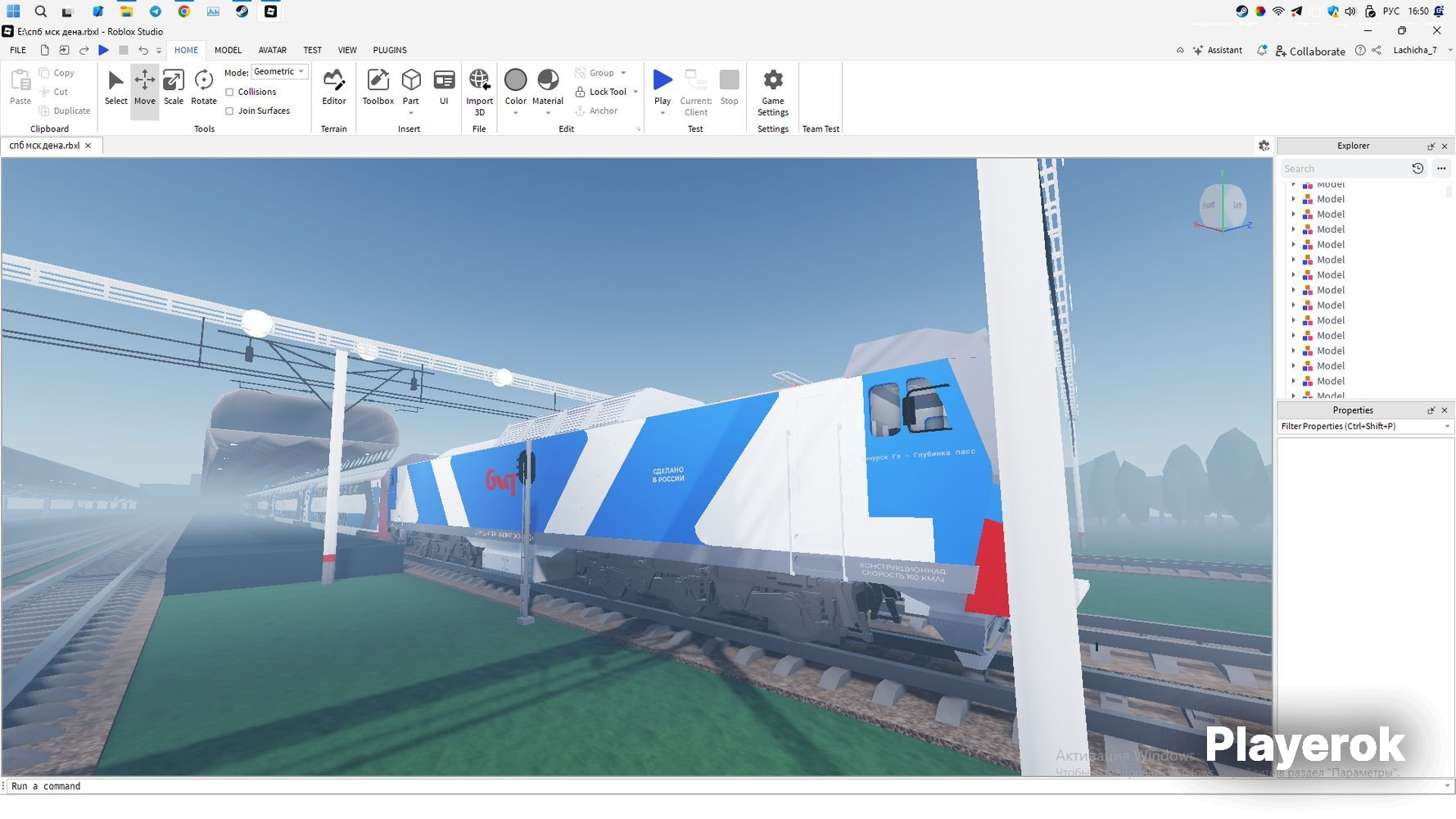Switch to the PLUGINS tab
The height and width of the screenshot is (819, 1456).
click(x=390, y=50)
